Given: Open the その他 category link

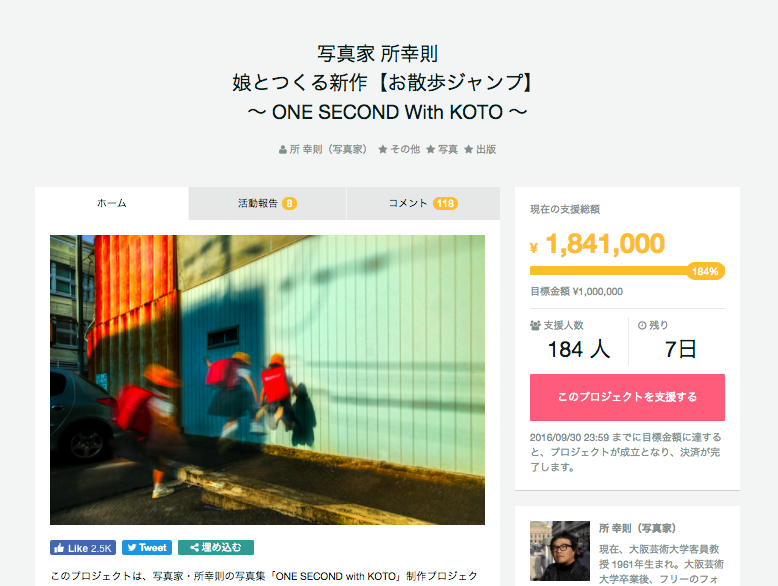Looking at the screenshot, I should (405, 149).
